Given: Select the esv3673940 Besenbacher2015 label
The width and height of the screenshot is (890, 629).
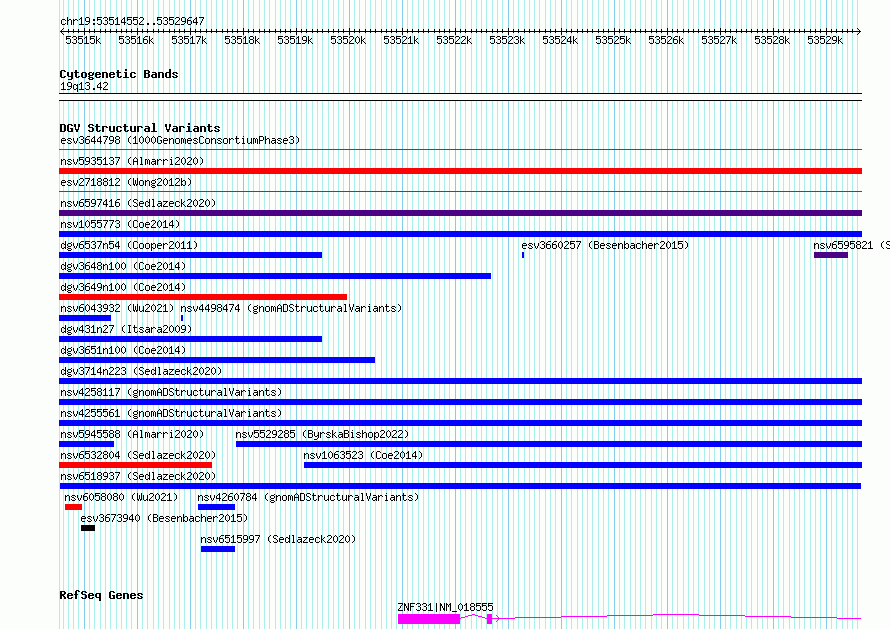Looking at the screenshot, I should click(x=164, y=518).
